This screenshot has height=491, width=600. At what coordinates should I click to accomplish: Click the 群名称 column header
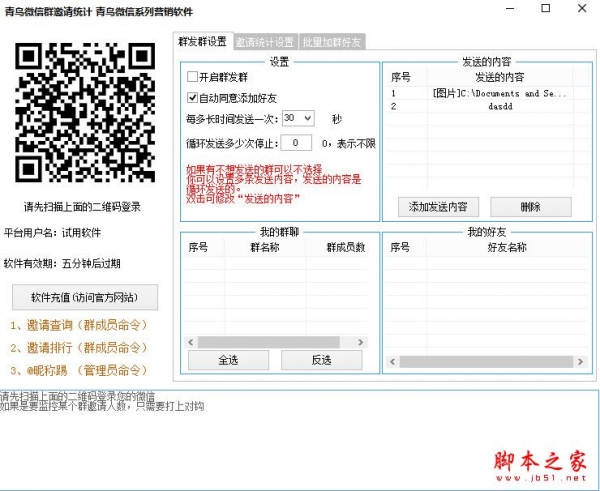pos(265,247)
